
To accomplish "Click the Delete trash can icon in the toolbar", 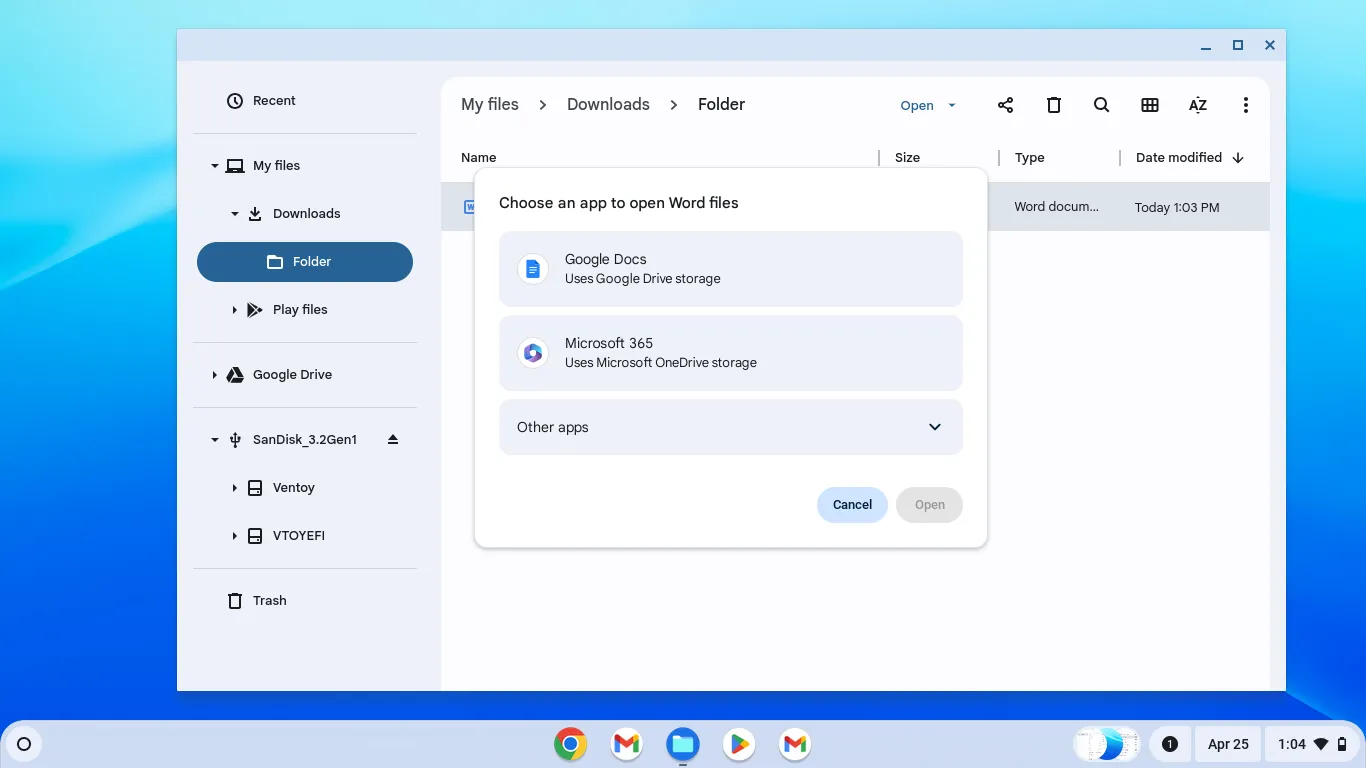I will click(x=1054, y=105).
